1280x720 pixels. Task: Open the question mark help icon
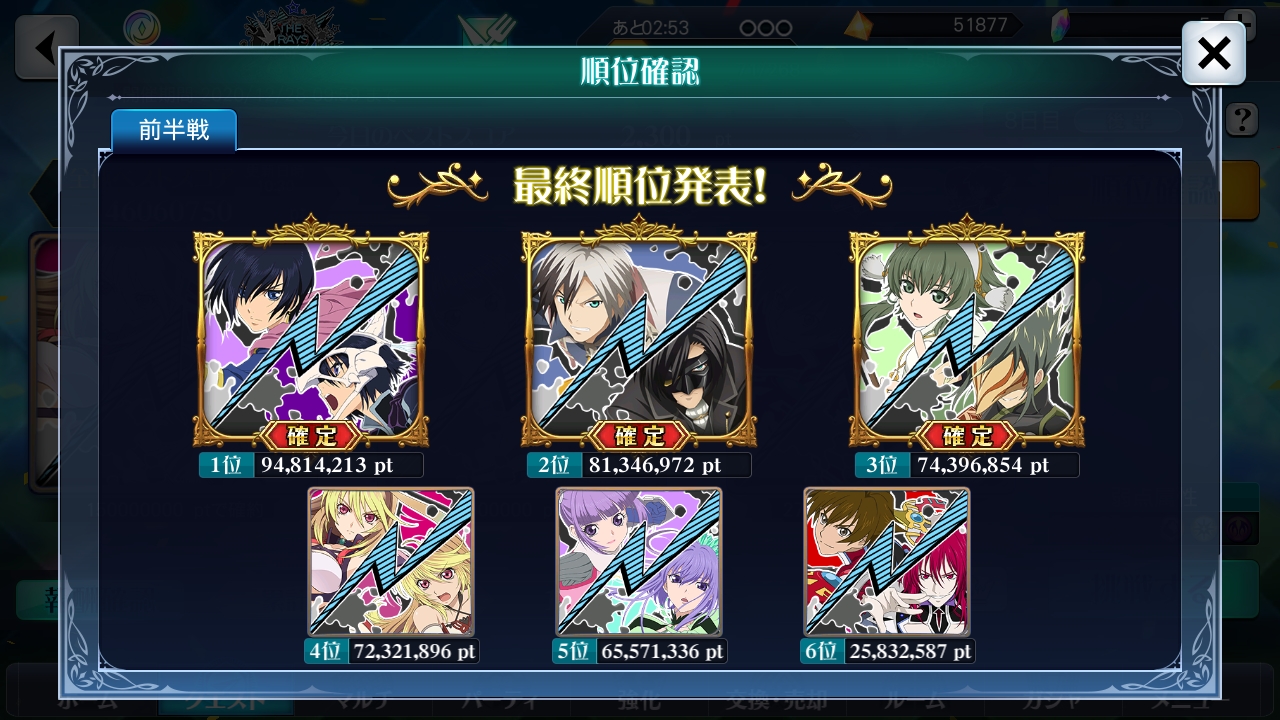pyautogui.click(x=1241, y=120)
